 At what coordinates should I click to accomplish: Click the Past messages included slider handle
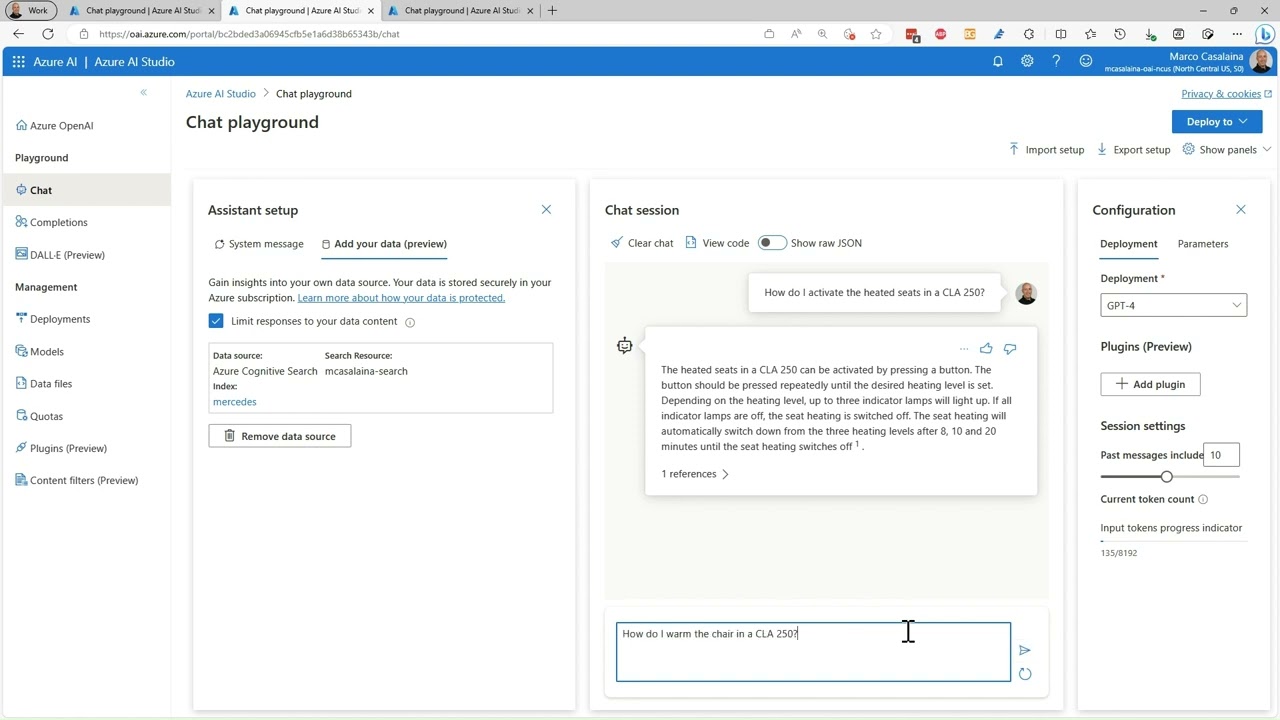click(x=1166, y=477)
